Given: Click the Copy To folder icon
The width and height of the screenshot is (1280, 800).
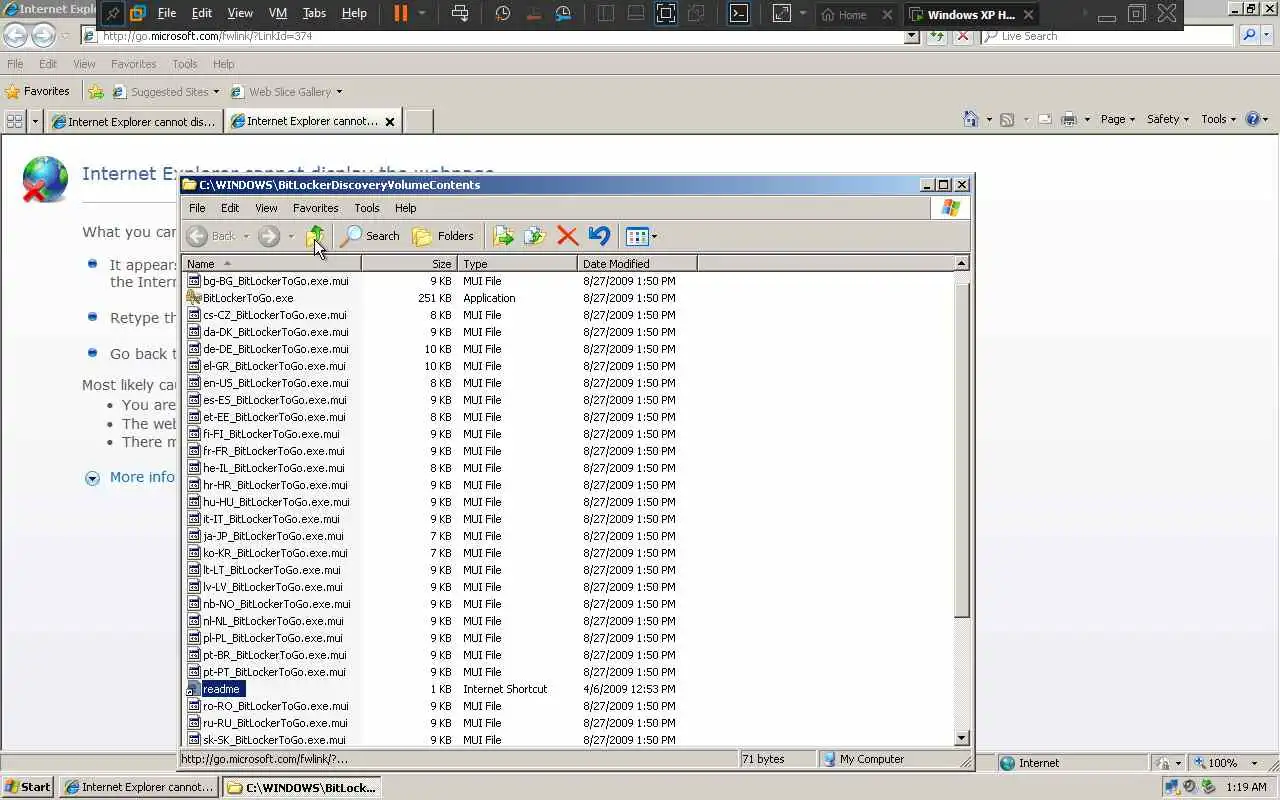Looking at the screenshot, I should [x=535, y=236].
